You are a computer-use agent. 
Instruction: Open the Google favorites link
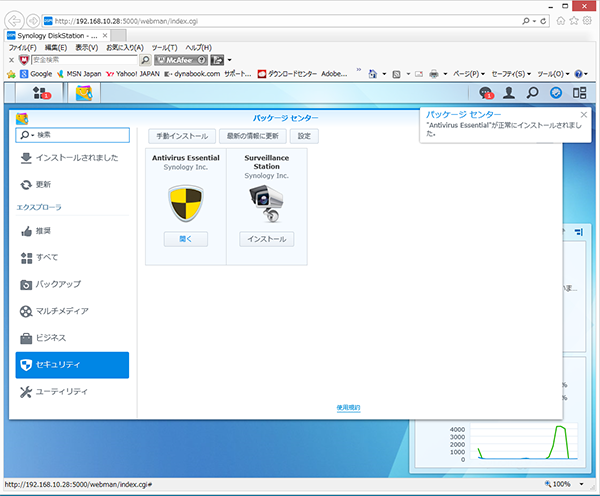36,74
